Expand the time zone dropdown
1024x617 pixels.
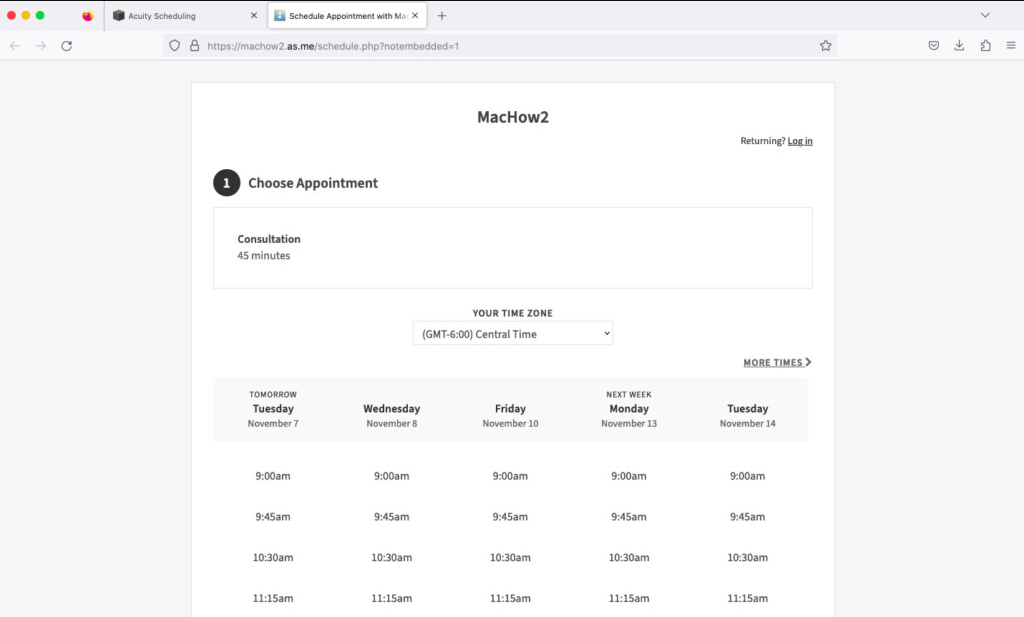point(512,334)
